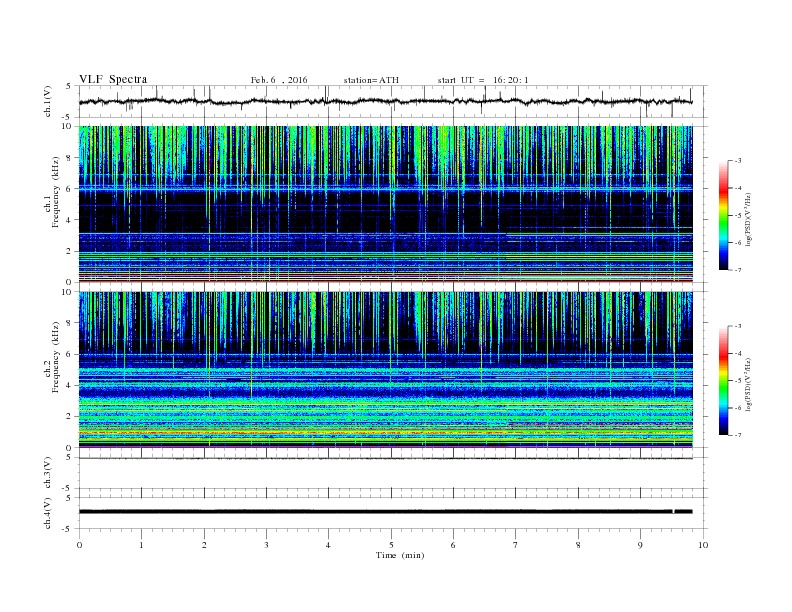Click the "VLF Spectra" plot title
The image size is (792, 612).
pyautogui.click(x=113, y=79)
